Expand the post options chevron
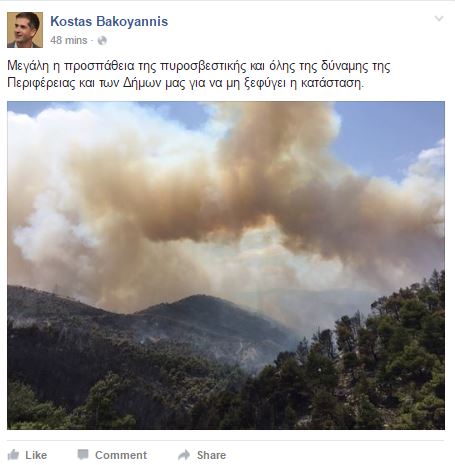 coord(439,19)
